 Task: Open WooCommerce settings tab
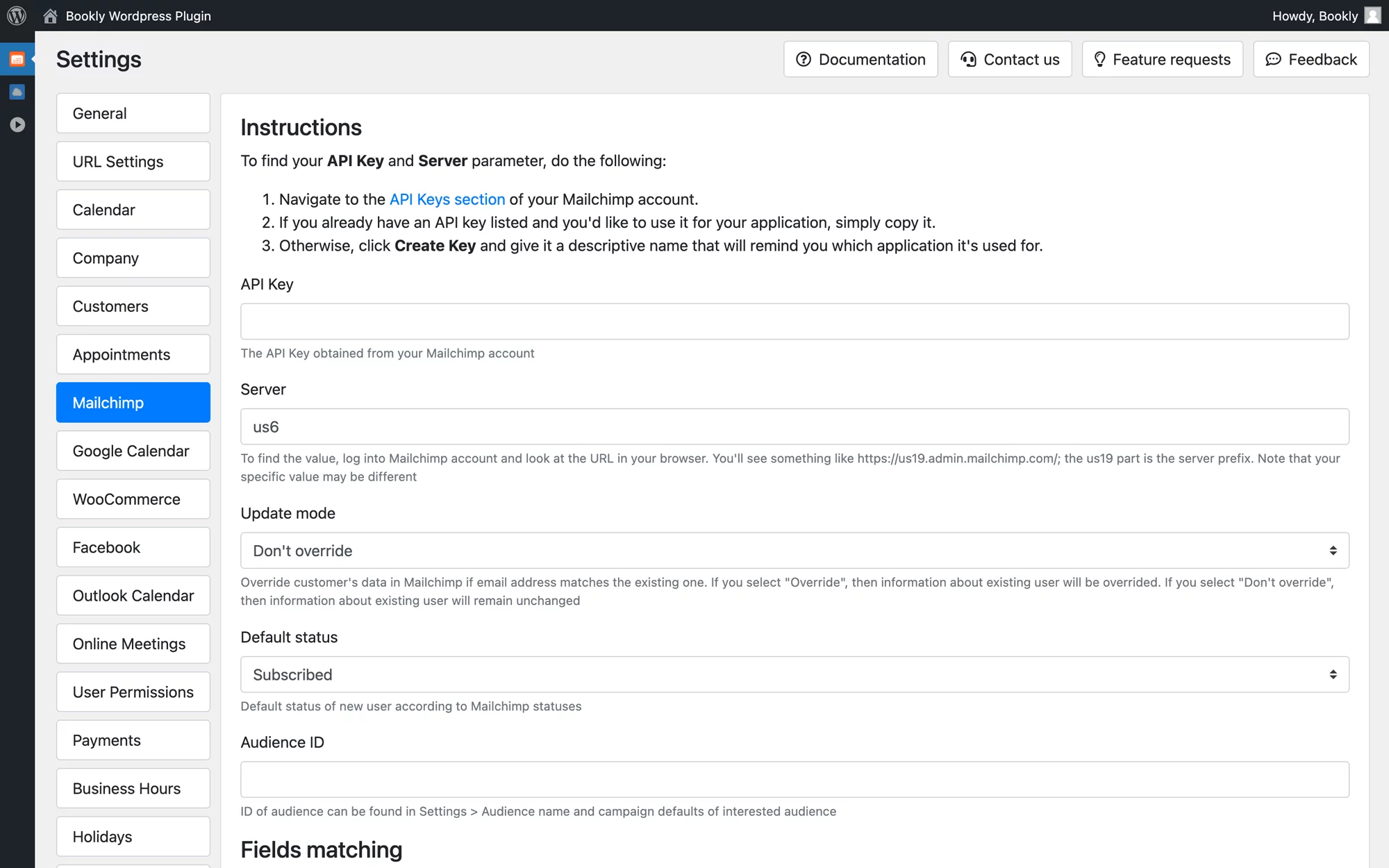133,499
